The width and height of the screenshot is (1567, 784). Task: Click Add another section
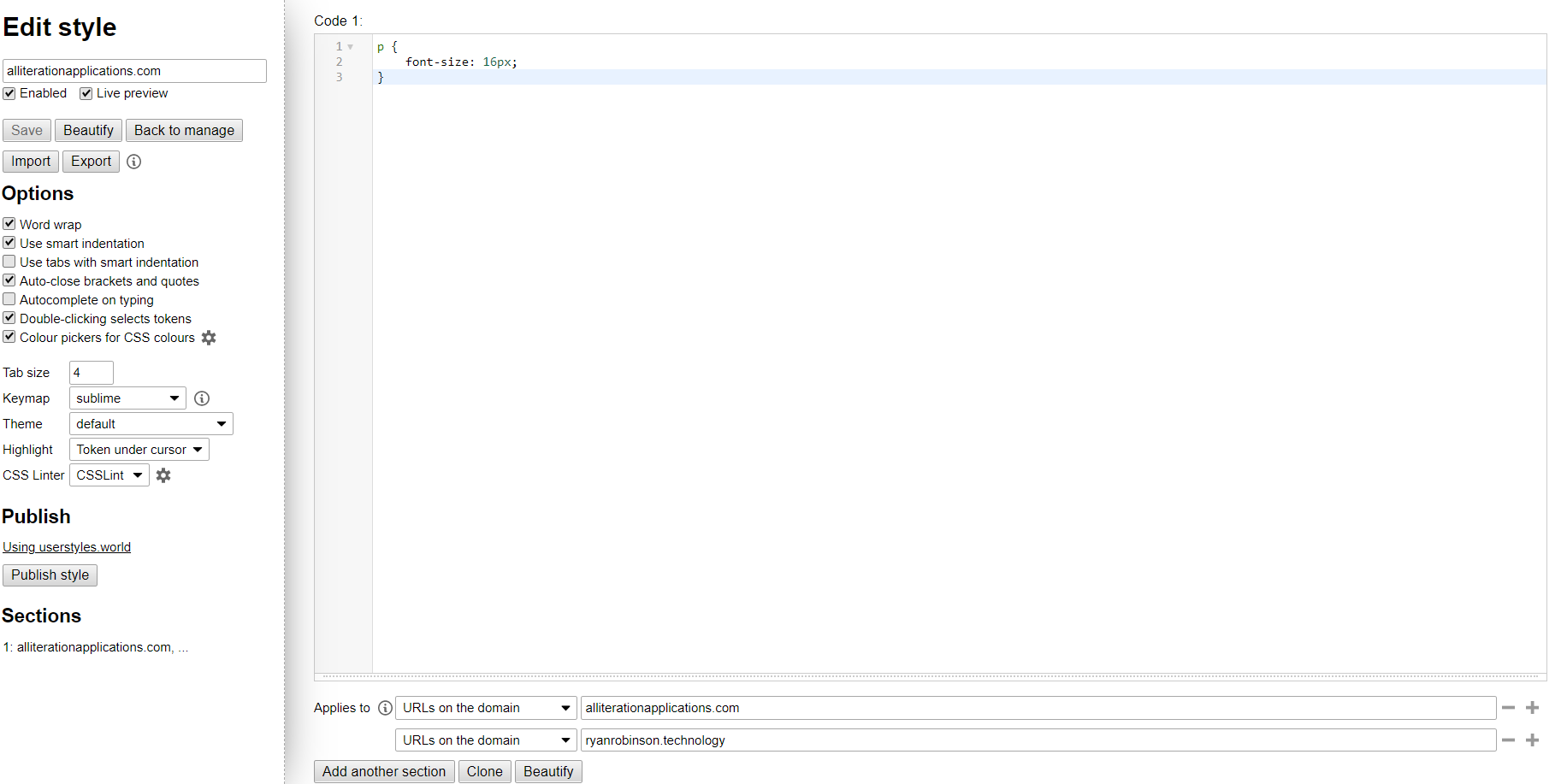[383, 771]
